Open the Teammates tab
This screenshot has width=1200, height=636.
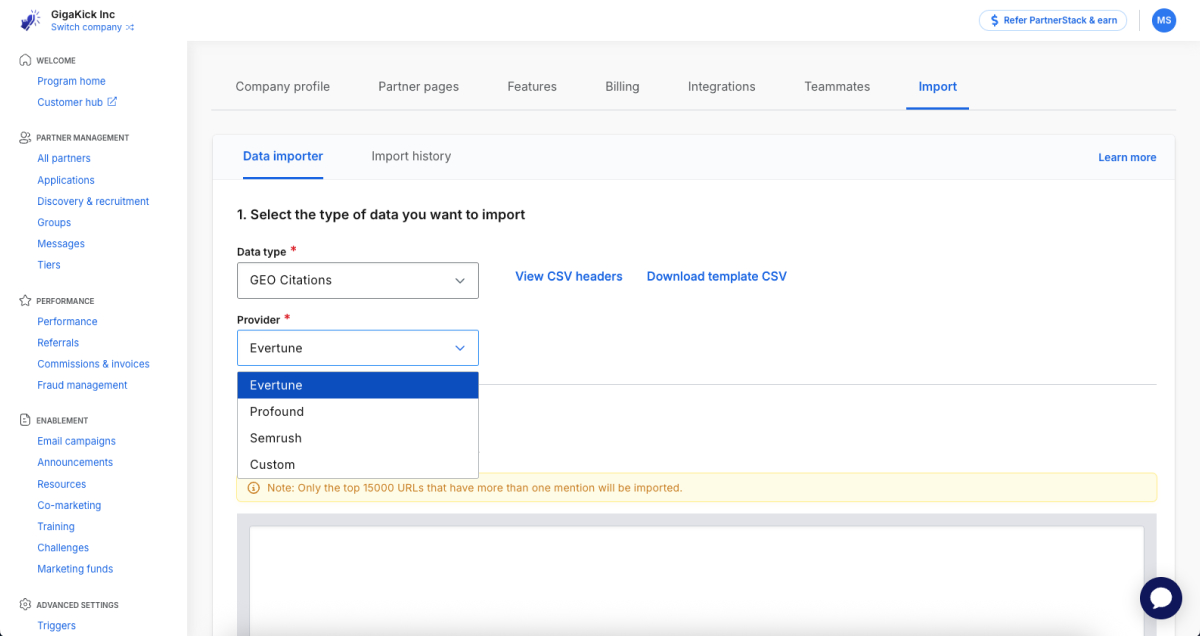click(837, 86)
